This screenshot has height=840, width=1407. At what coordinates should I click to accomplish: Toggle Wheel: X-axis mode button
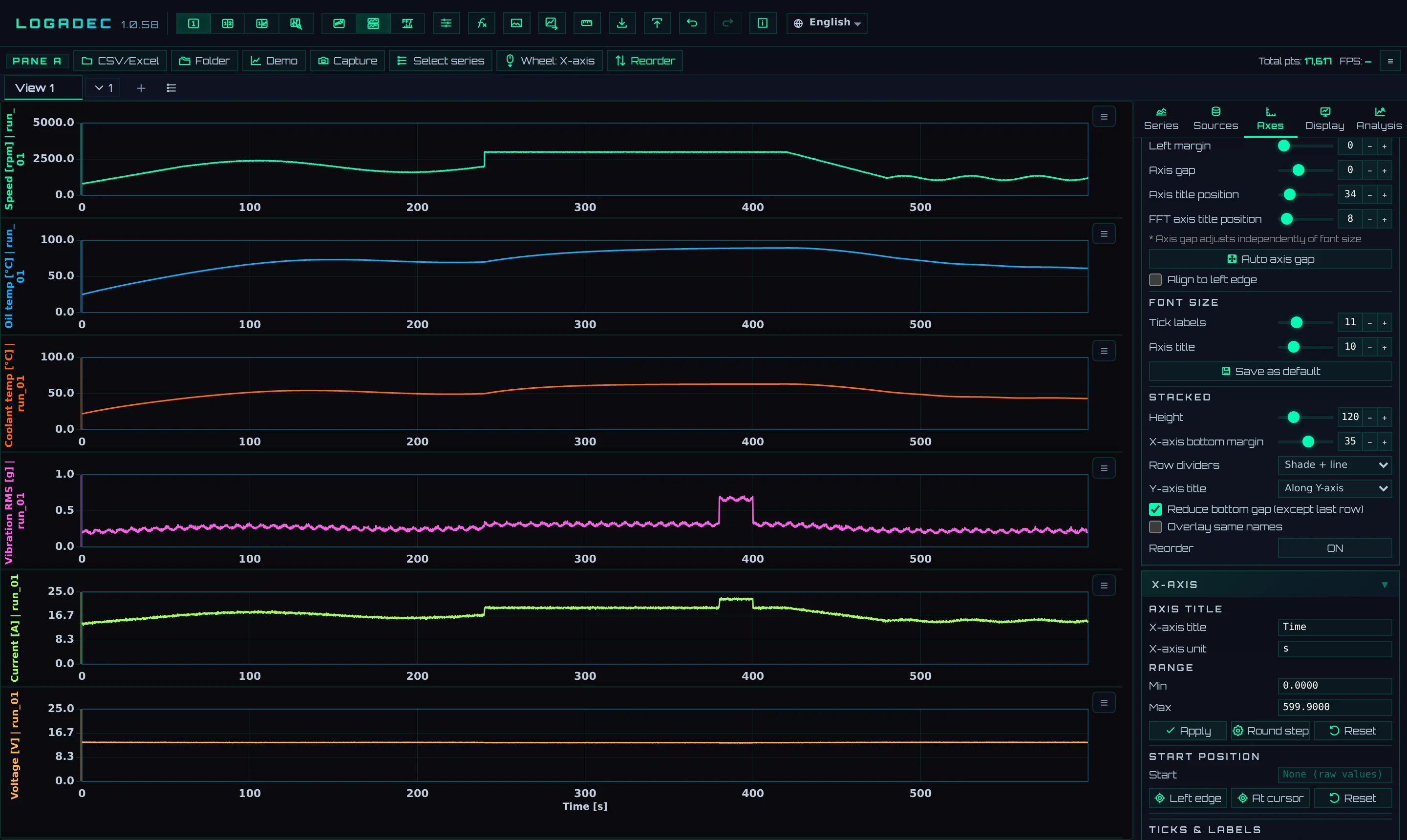[549, 61]
